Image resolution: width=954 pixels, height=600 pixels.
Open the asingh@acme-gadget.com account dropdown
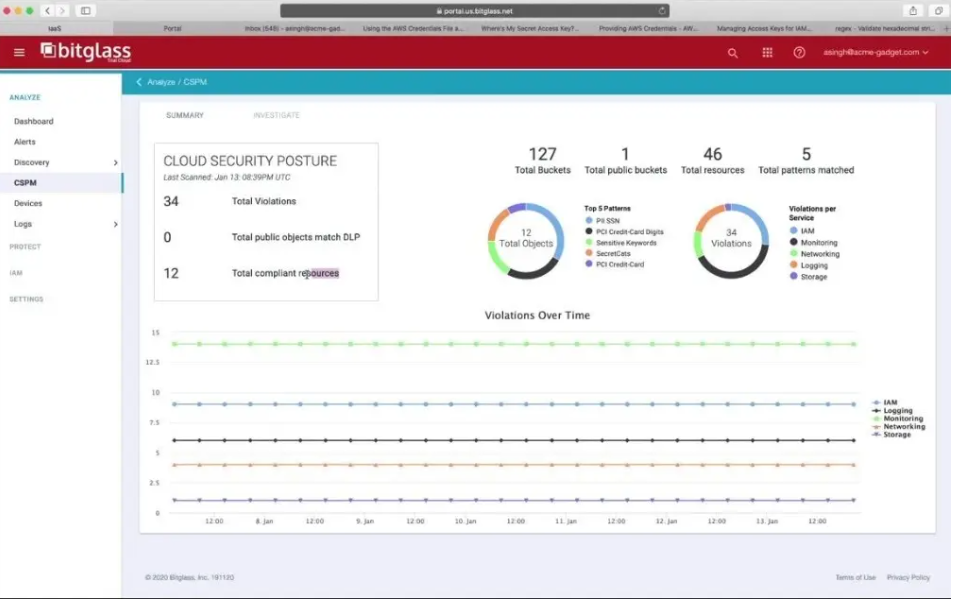[876, 52]
